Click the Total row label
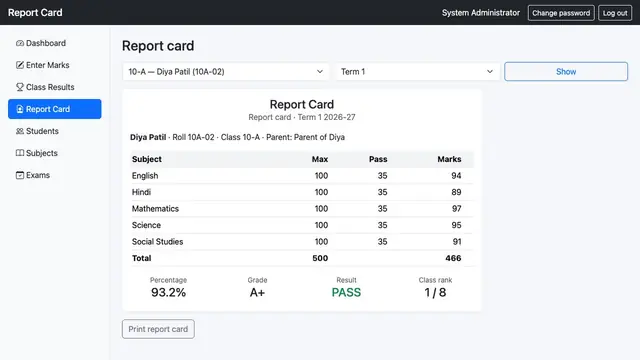 coord(141,258)
